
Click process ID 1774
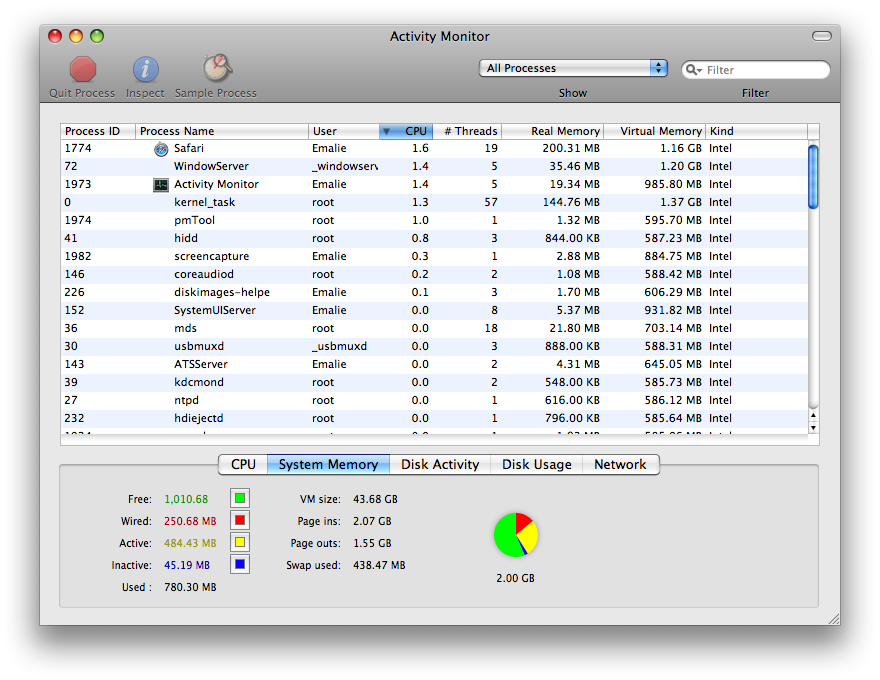tap(78, 148)
